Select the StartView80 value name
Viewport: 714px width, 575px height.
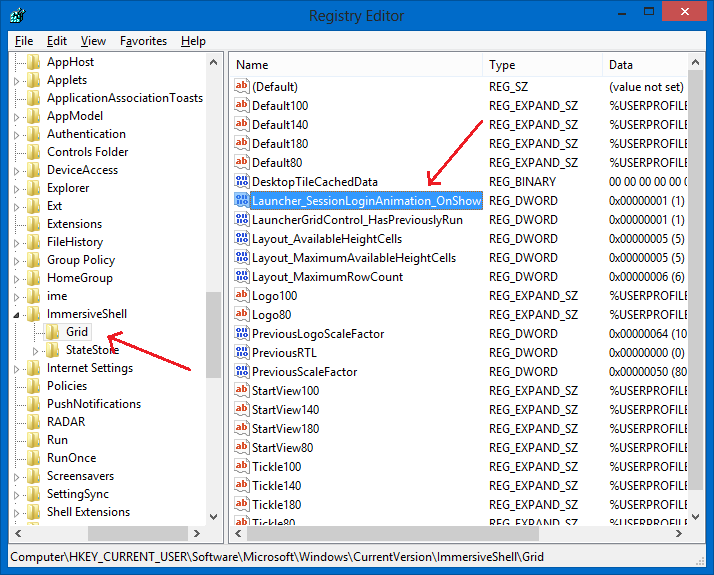(x=283, y=448)
